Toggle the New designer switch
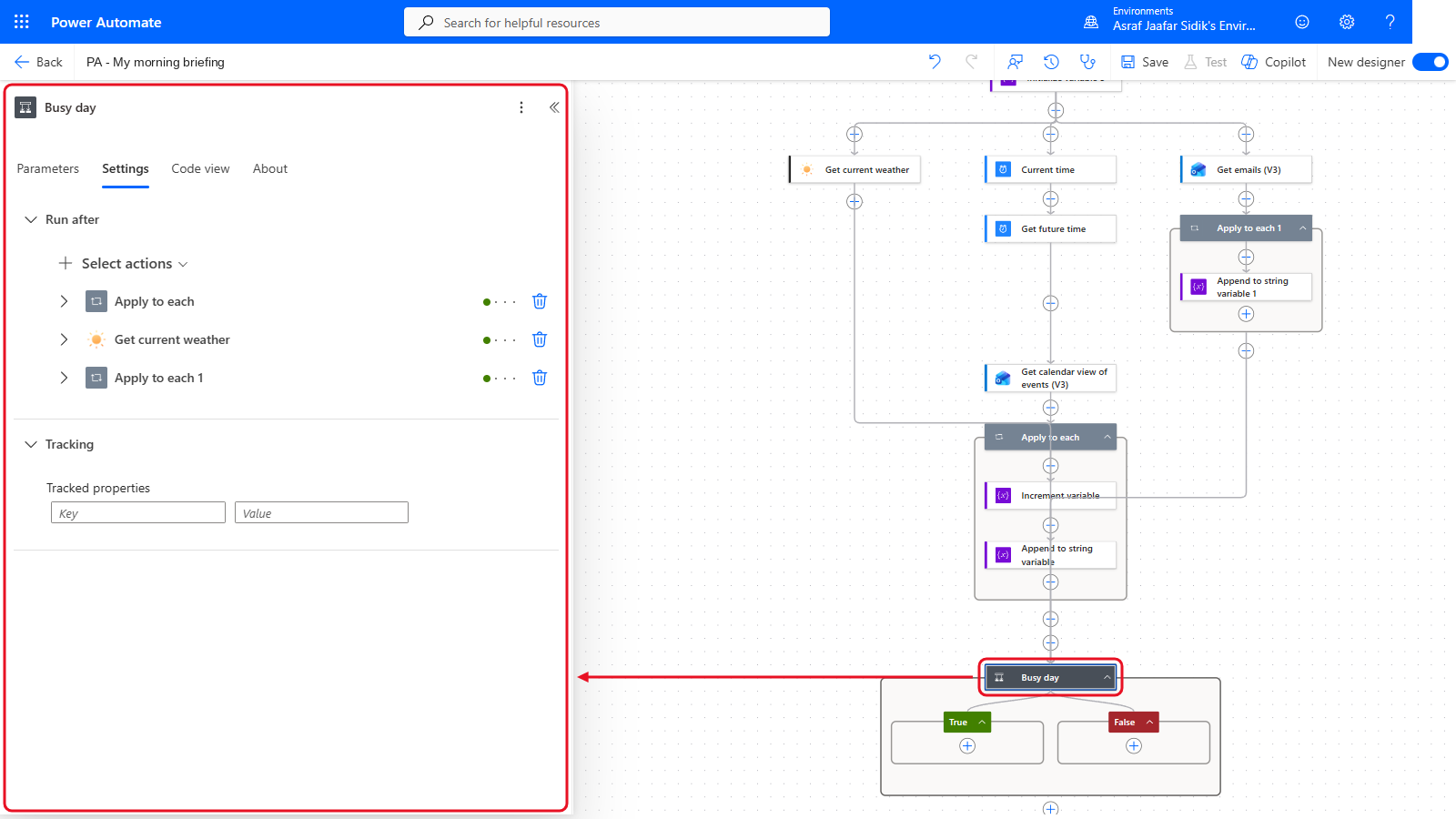The width and height of the screenshot is (1456, 819). tap(1430, 62)
